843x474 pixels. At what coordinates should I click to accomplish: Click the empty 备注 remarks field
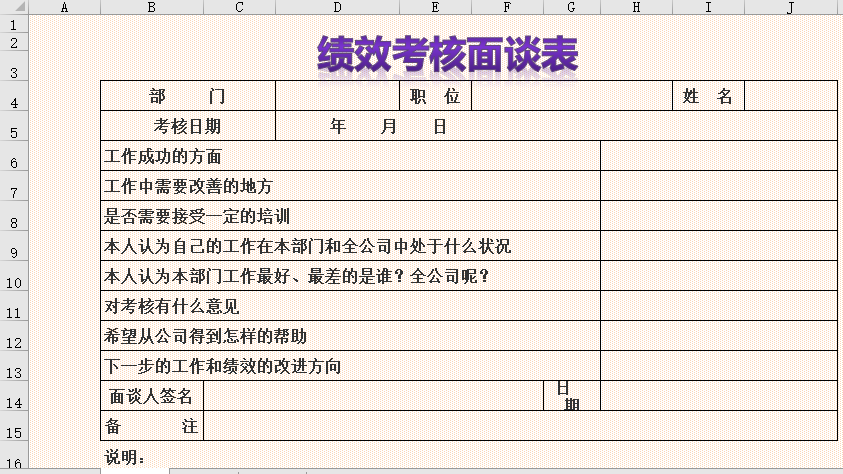point(520,426)
